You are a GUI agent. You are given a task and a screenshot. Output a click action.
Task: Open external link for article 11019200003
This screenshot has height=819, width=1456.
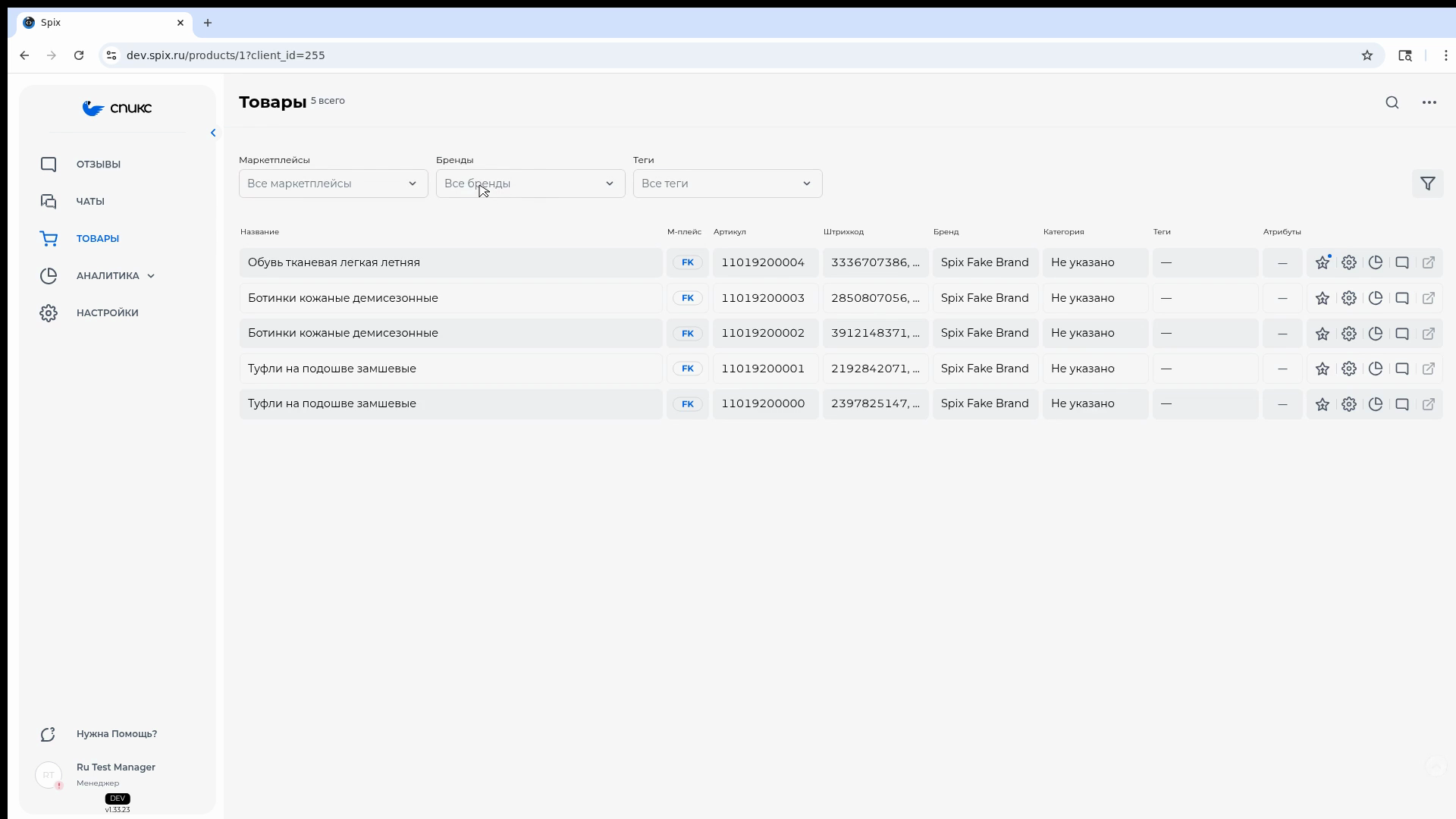1429,298
